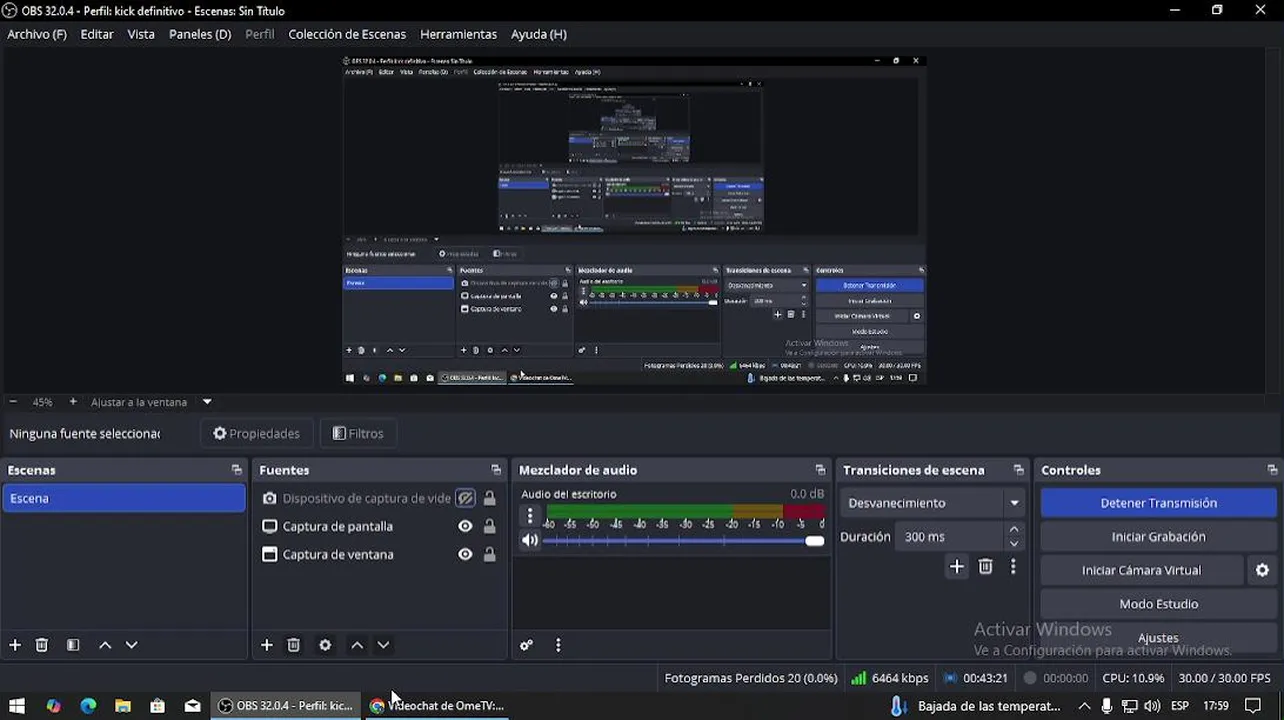1284x720 pixels.
Task: Move source down arrow in Fuentes panel
Action: [383, 645]
